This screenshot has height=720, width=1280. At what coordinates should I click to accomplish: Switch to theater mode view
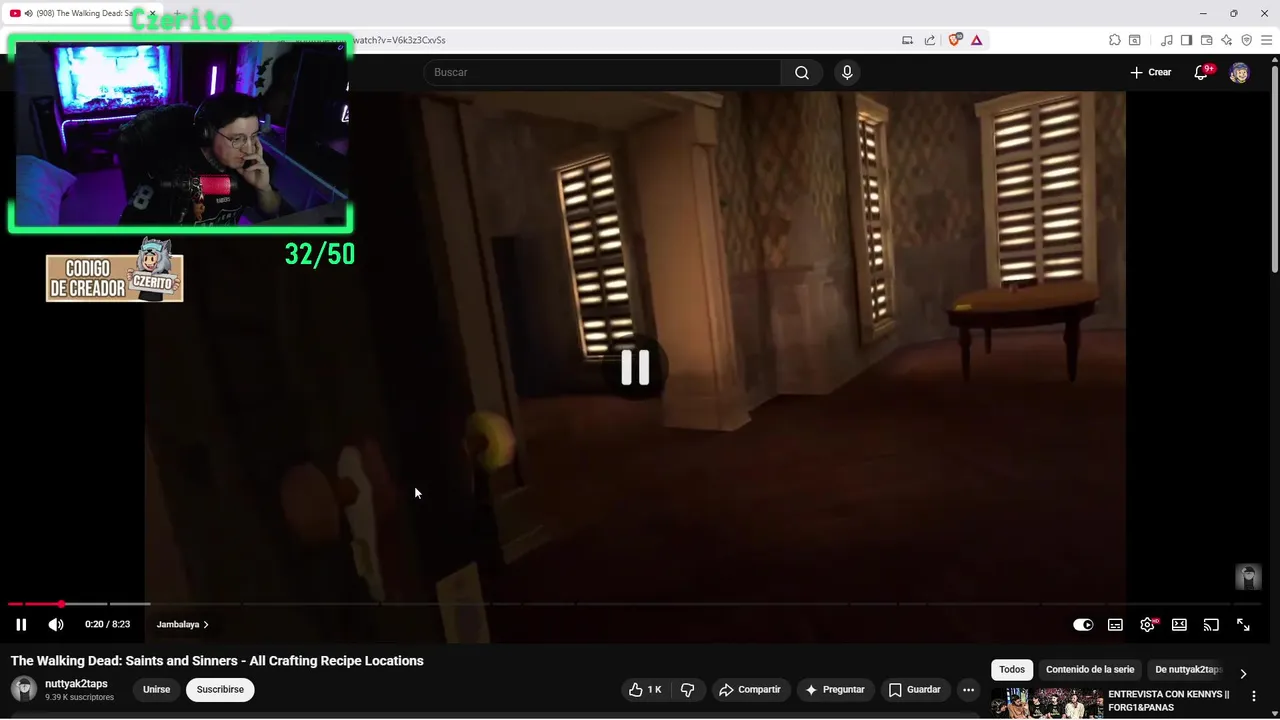(1179, 625)
